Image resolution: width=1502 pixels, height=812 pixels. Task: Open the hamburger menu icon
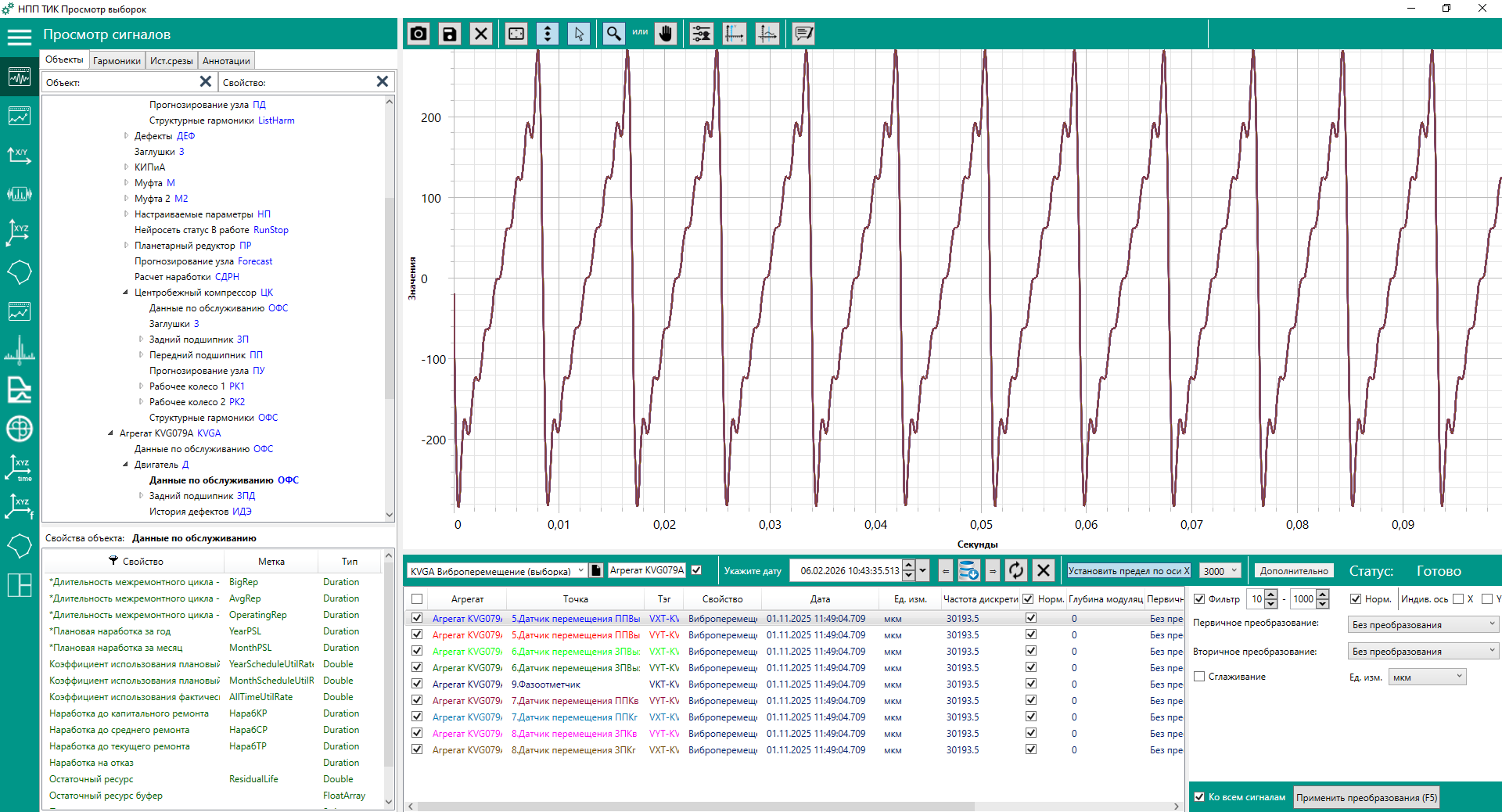(x=19, y=36)
